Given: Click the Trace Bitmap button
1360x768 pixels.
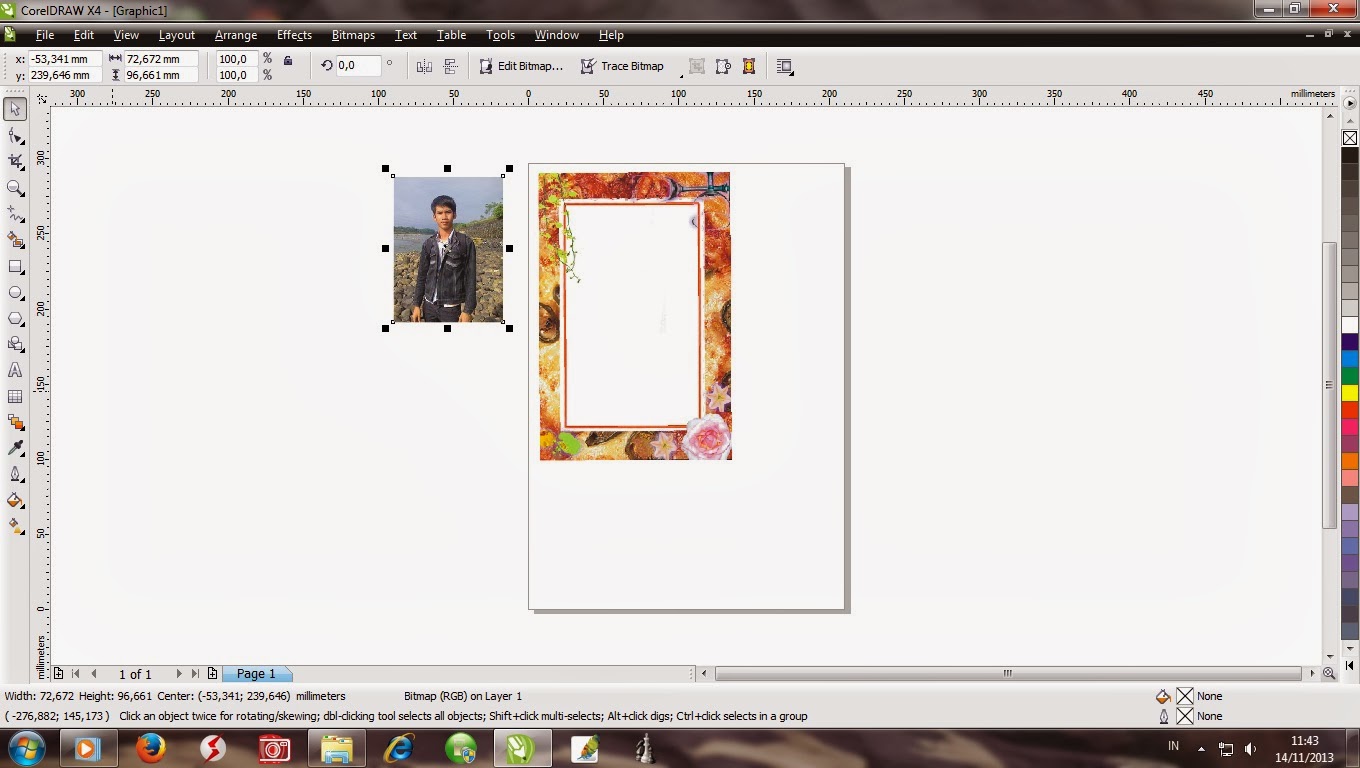Looking at the screenshot, I should [x=625, y=66].
